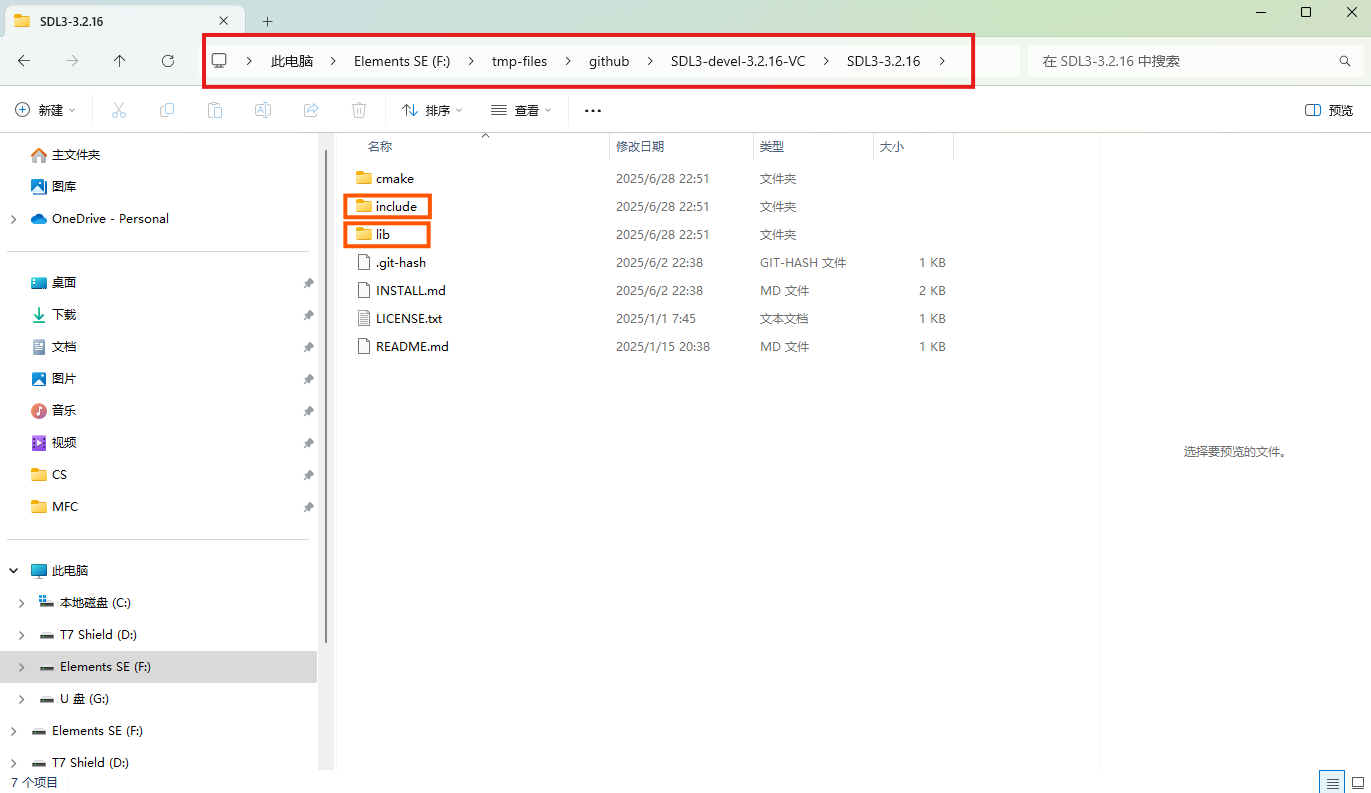
Task: Open the See more (...) toolbar menu
Action: [x=592, y=110]
